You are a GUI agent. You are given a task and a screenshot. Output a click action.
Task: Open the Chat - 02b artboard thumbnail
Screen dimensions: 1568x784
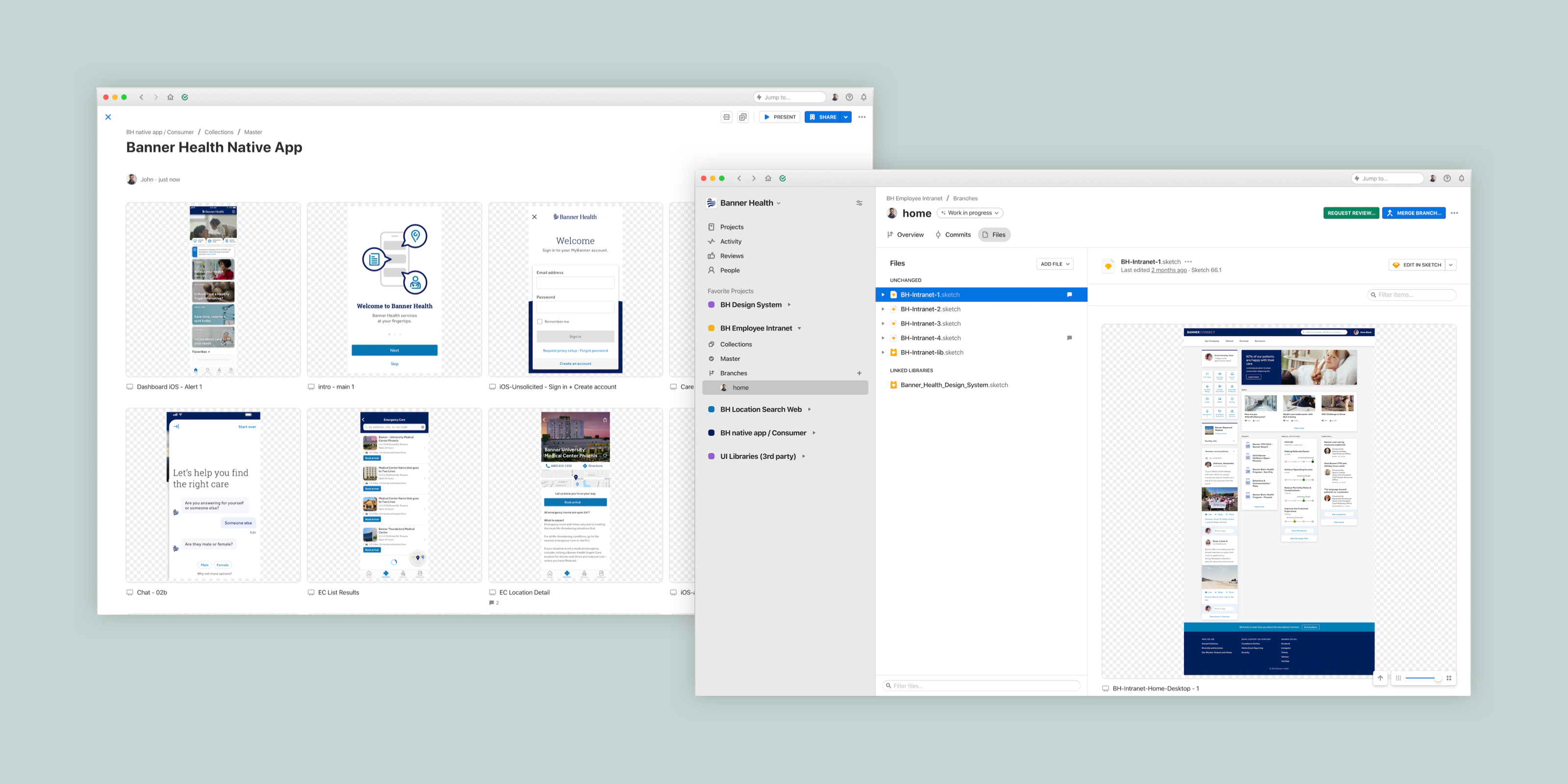tap(213, 495)
